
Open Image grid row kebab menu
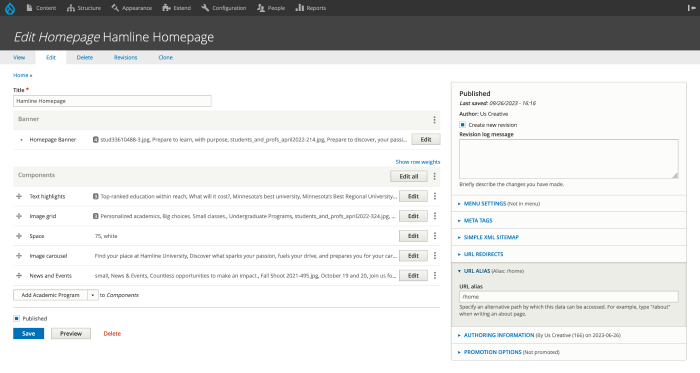coord(435,216)
